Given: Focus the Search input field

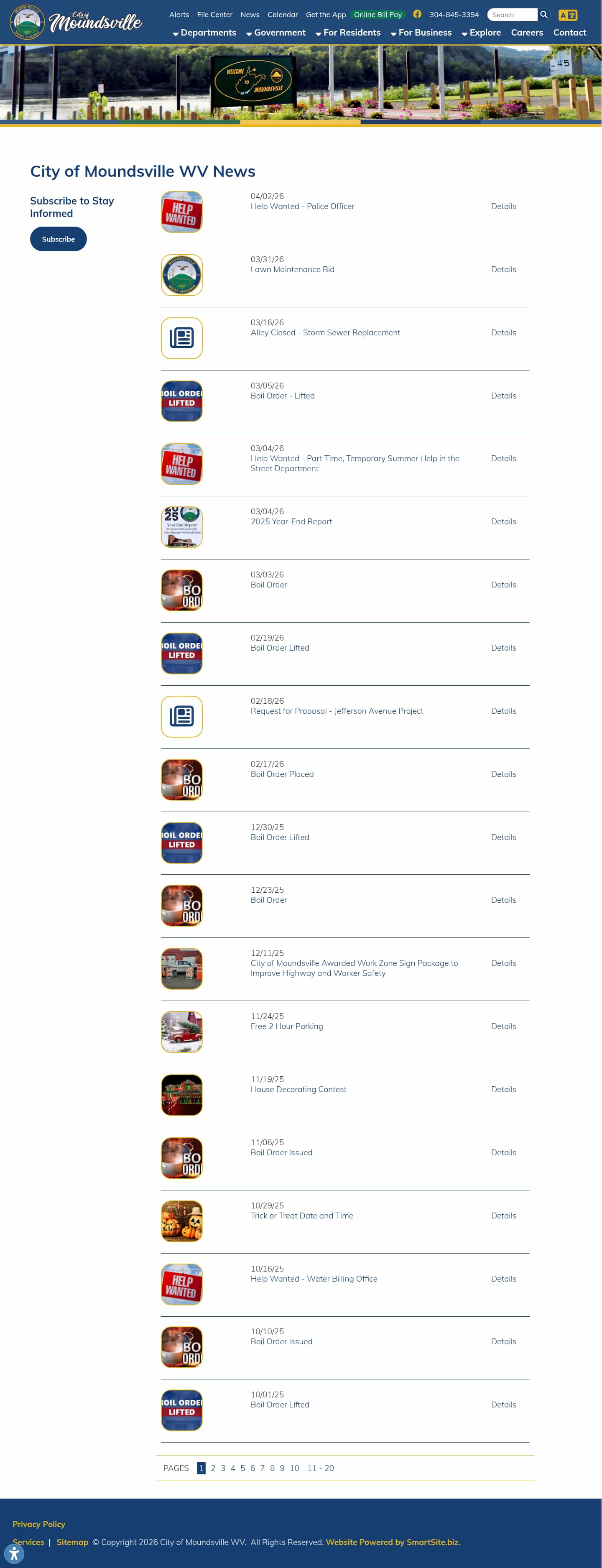Looking at the screenshot, I should pos(512,15).
